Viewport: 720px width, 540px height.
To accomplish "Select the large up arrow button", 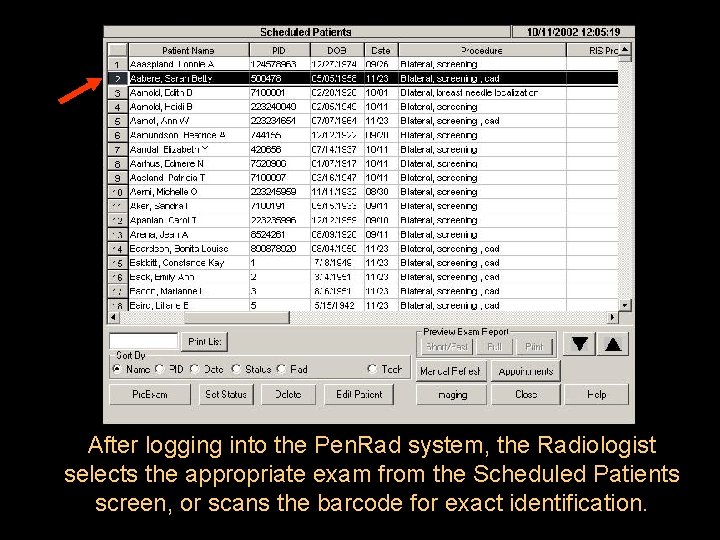I will pyautogui.click(x=613, y=344).
